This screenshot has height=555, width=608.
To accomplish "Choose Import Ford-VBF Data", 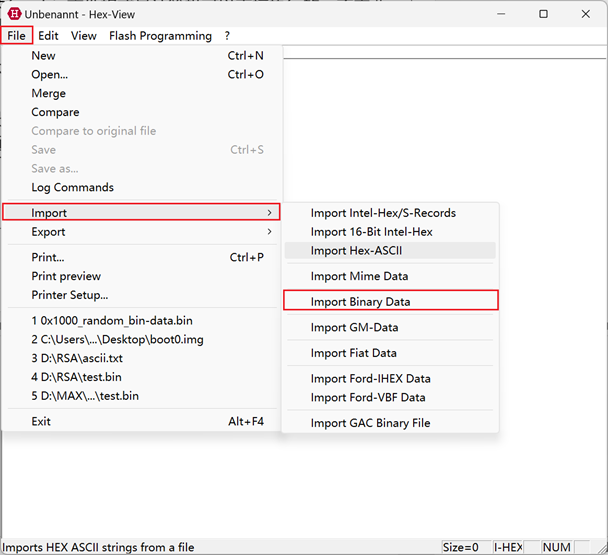I will coord(367,397).
